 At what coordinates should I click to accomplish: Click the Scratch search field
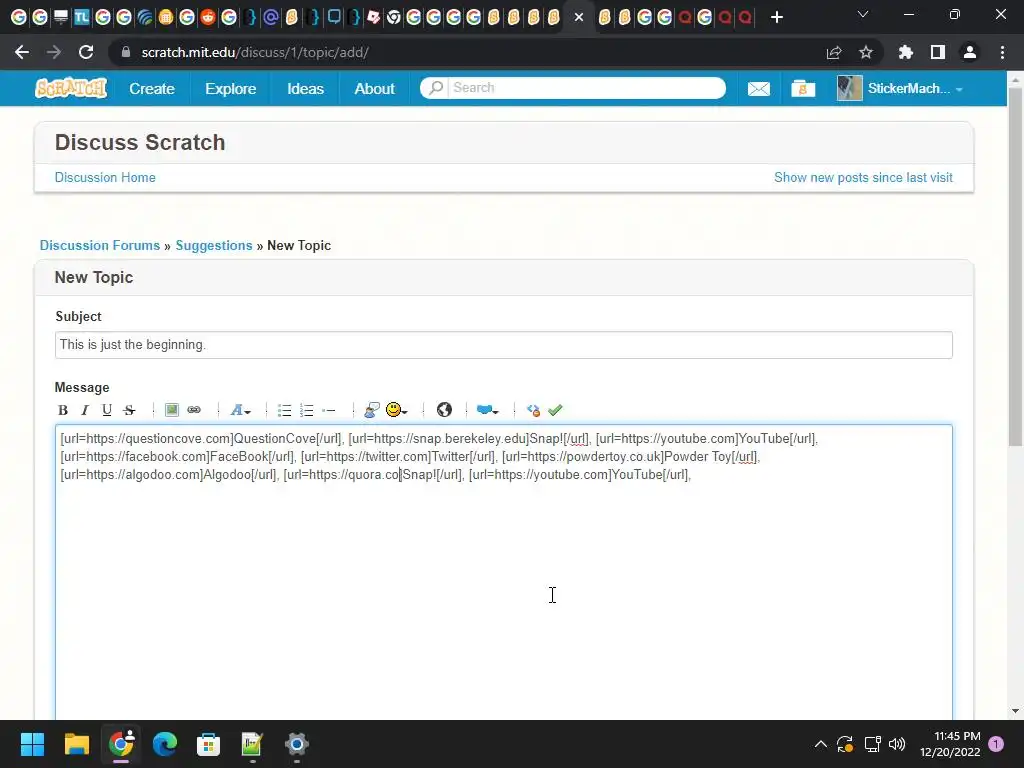(x=586, y=88)
